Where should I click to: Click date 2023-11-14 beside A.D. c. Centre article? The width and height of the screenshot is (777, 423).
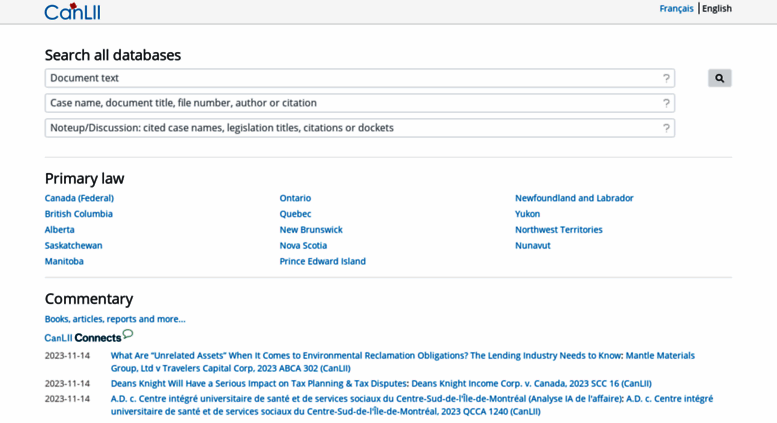pos(67,399)
